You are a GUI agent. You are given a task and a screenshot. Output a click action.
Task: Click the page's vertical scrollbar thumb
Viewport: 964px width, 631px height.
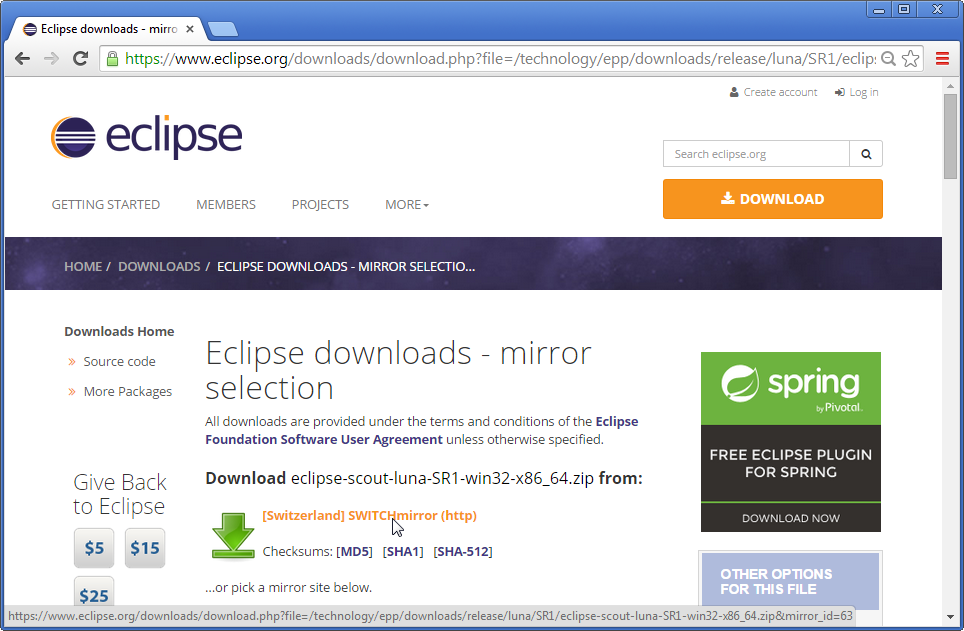point(950,137)
